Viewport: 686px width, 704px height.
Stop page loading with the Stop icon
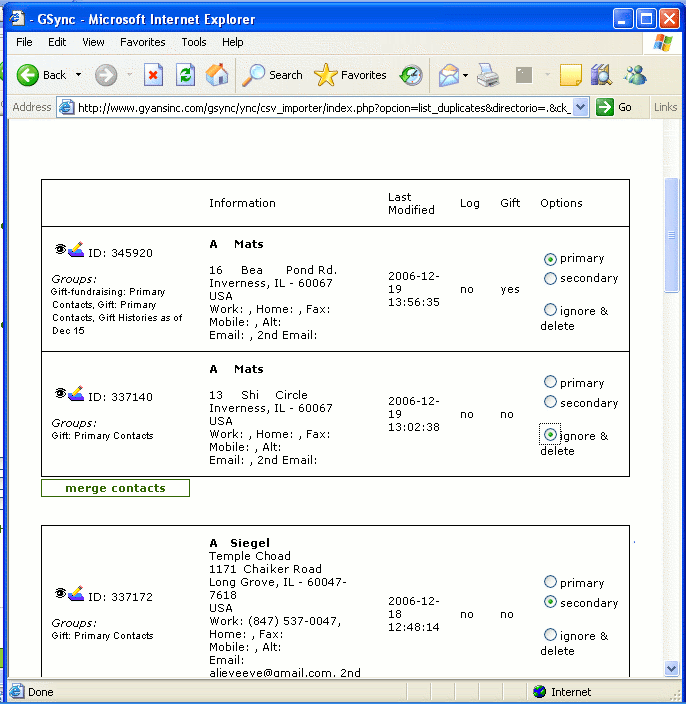[153, 75]
